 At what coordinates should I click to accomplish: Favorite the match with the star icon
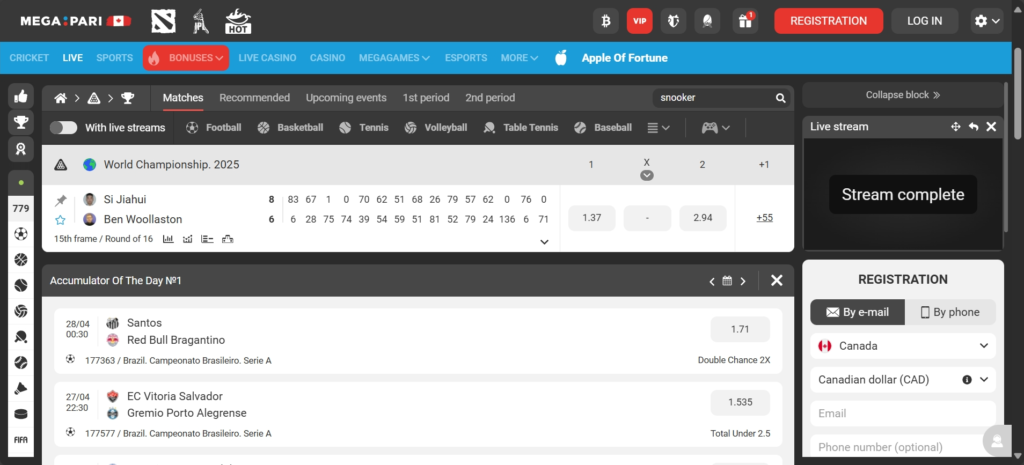[x=61, y=219]
